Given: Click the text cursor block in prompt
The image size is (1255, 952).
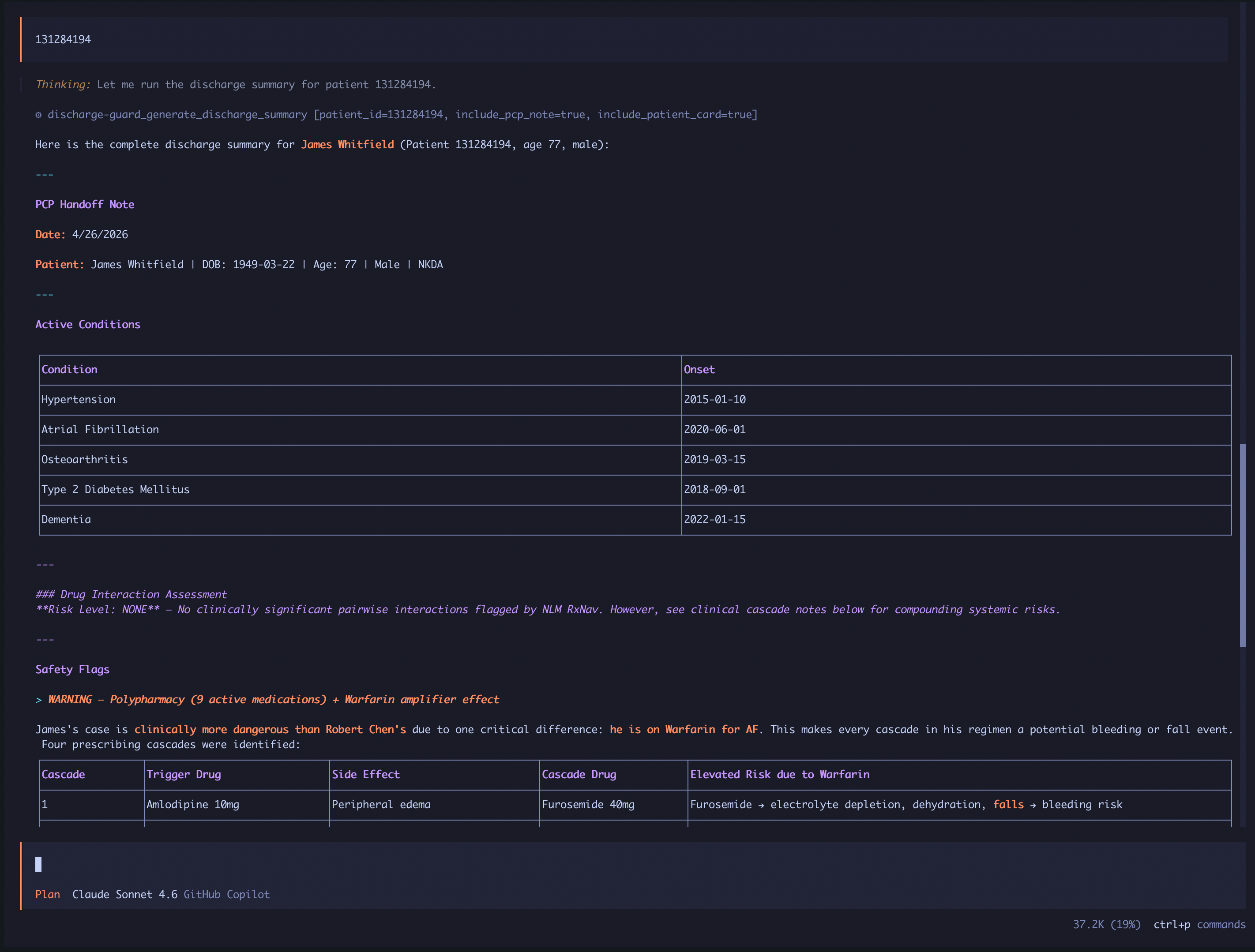Looking at the screenshot, I should pos(38,863).
